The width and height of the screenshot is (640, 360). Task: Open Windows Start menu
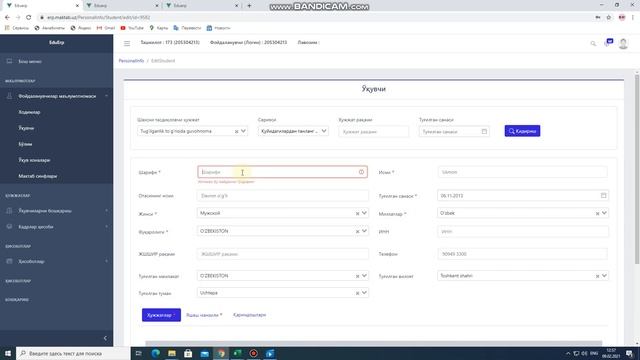coord(7,353)
